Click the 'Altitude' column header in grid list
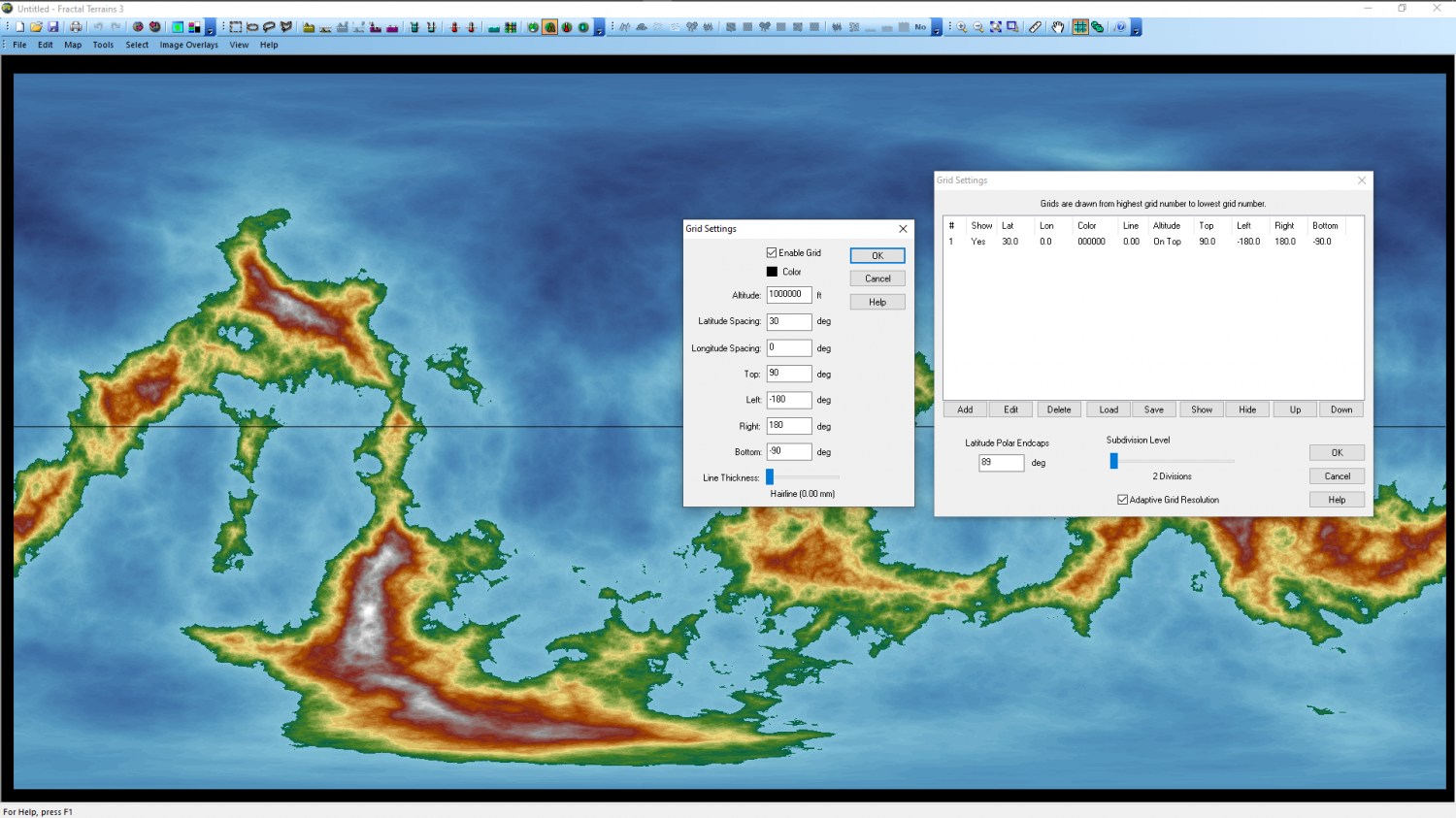1456x818 pixels. pyautogui.click(x=1167, y=225)
